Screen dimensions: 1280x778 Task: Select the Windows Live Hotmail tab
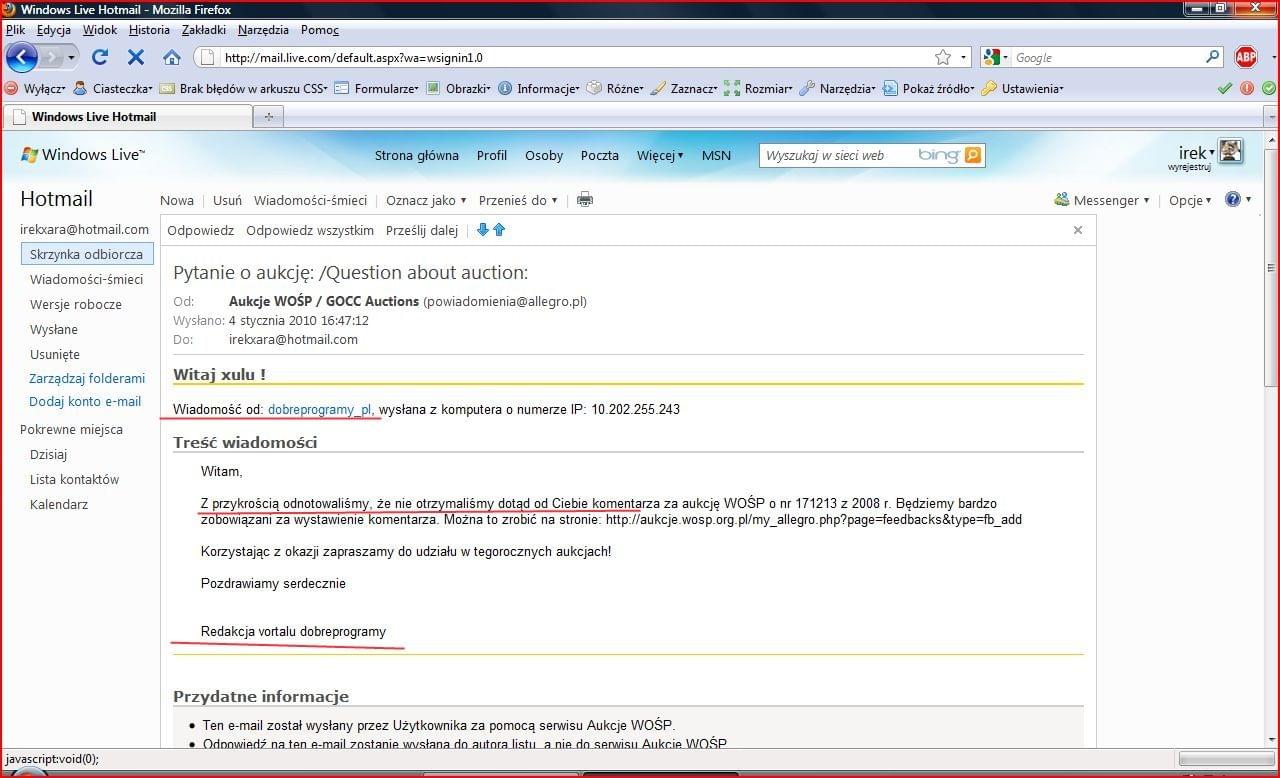point(127,117)
